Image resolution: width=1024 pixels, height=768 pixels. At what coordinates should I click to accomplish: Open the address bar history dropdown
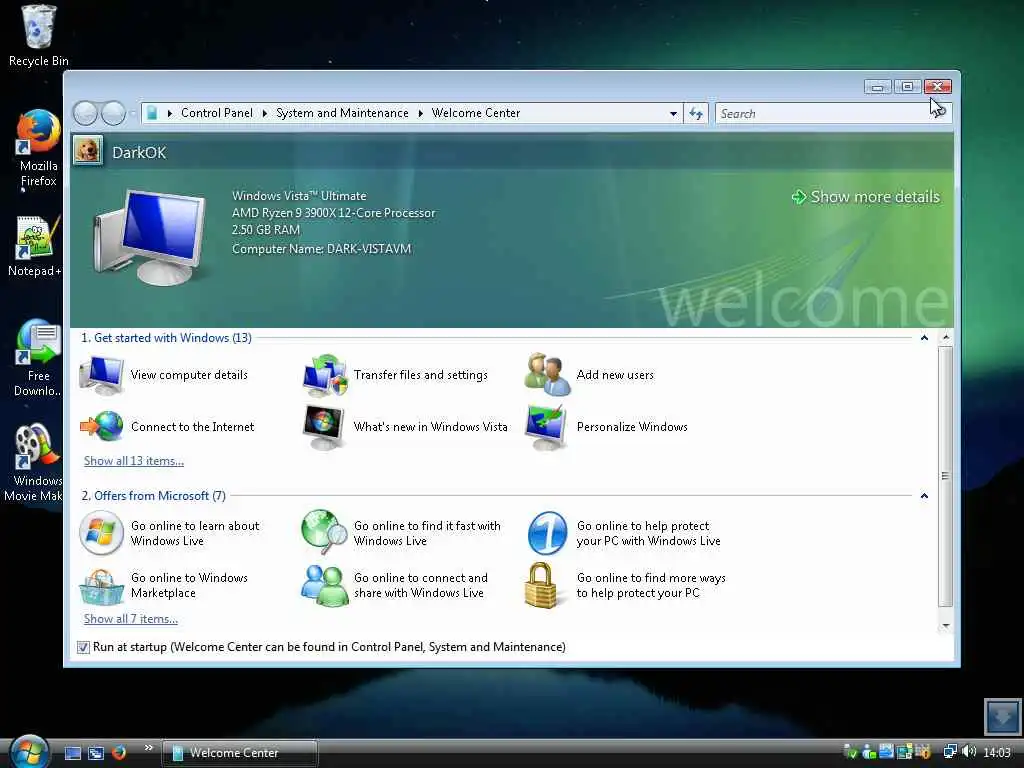point(673,114)
